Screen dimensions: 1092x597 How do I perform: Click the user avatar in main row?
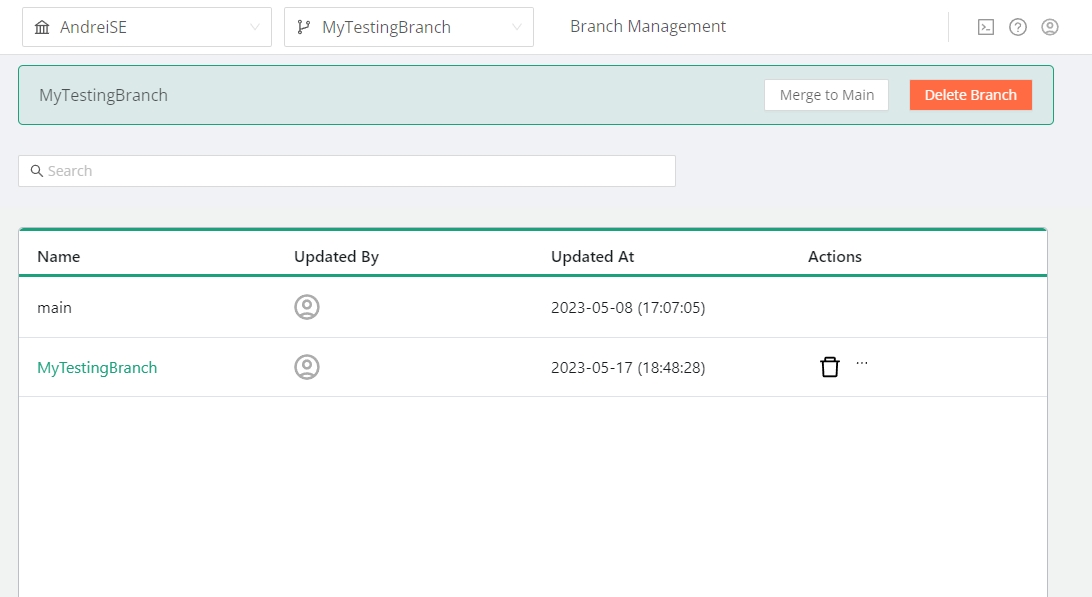(307, 307)
